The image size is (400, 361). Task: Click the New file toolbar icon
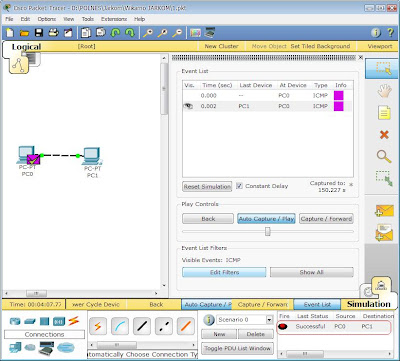point(10,33)
